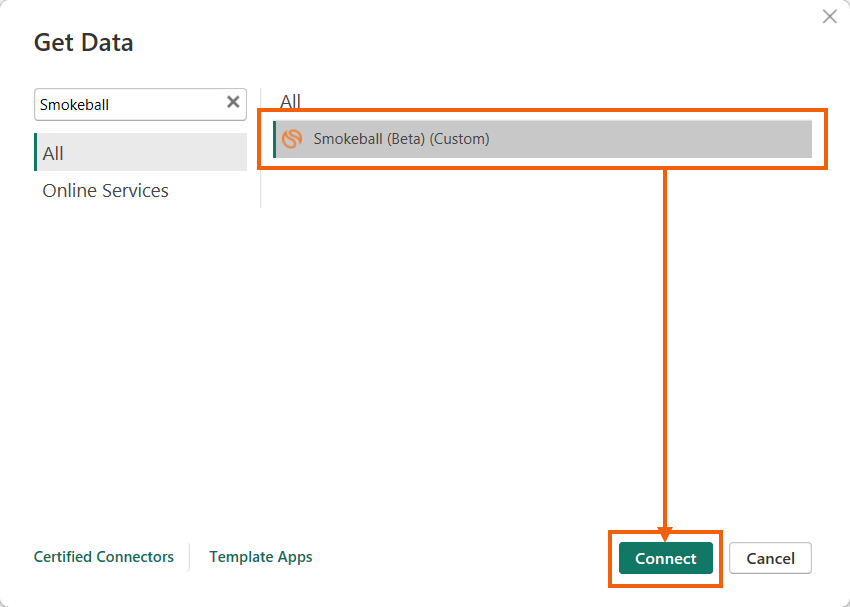Image resolution: width=850 pixels, height=607 pixels.
Task: Click the (Custom) text of the connector entry
Action: click(x=460, y=139)
